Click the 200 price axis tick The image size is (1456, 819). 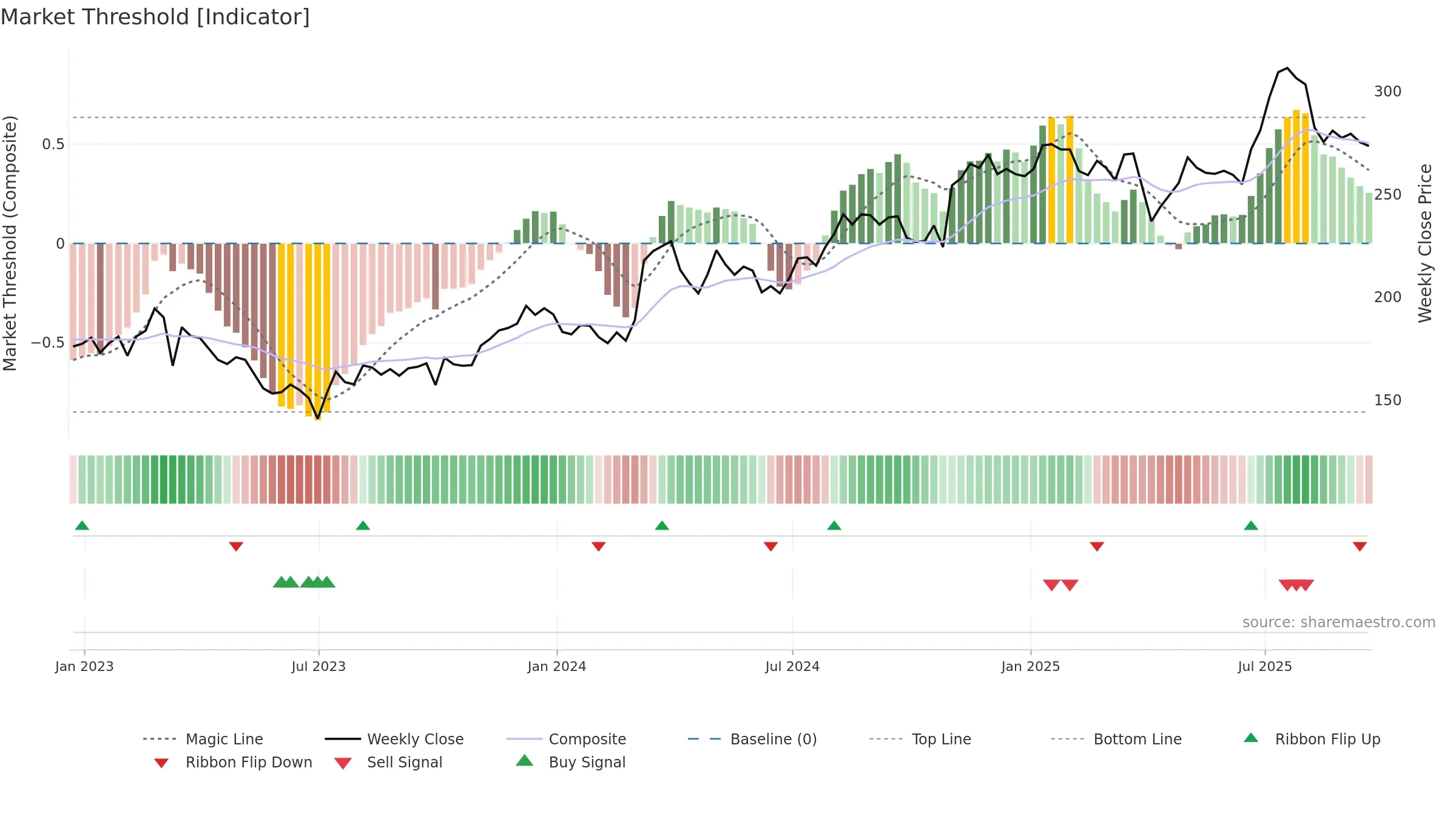[x=1388, y=297]
